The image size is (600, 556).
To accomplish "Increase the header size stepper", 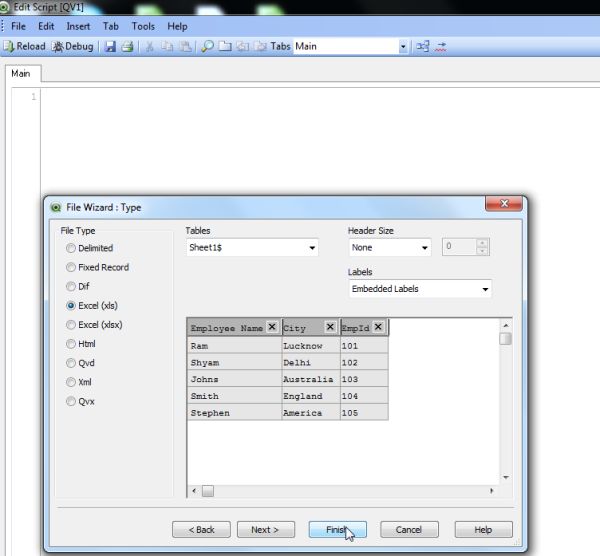I will pos(483,243).
